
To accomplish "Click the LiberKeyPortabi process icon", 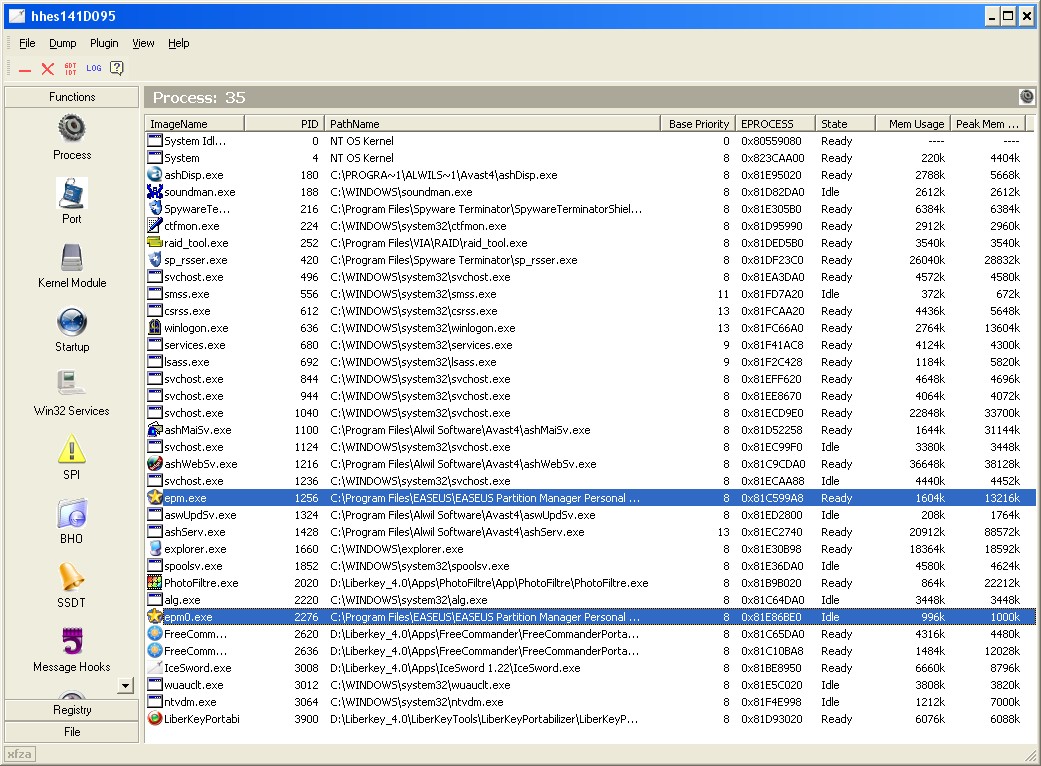I will pyautogui.click(x=155, y=718).
